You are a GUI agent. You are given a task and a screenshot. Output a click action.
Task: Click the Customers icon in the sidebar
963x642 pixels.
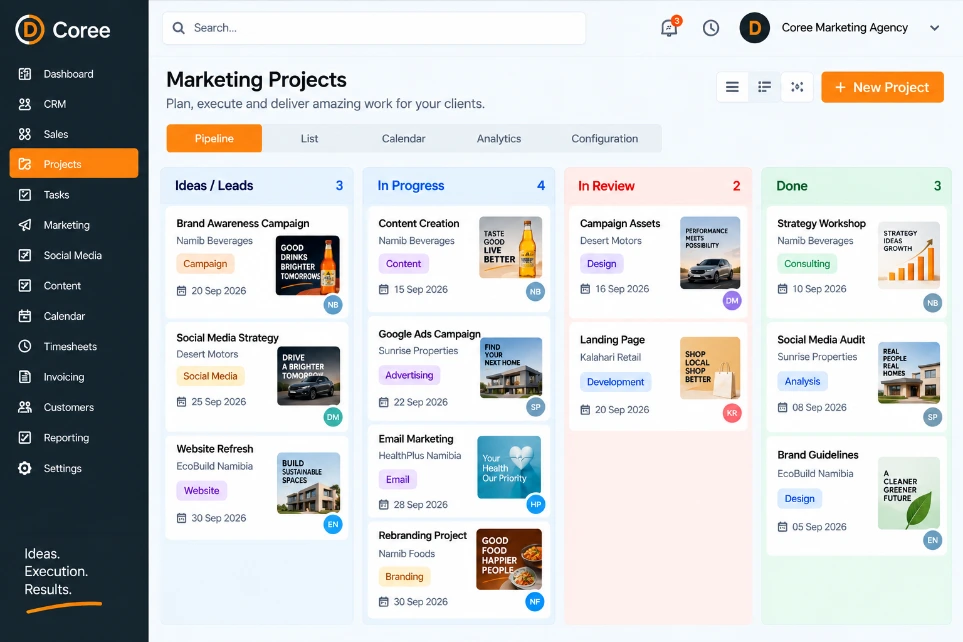point(25,407)
